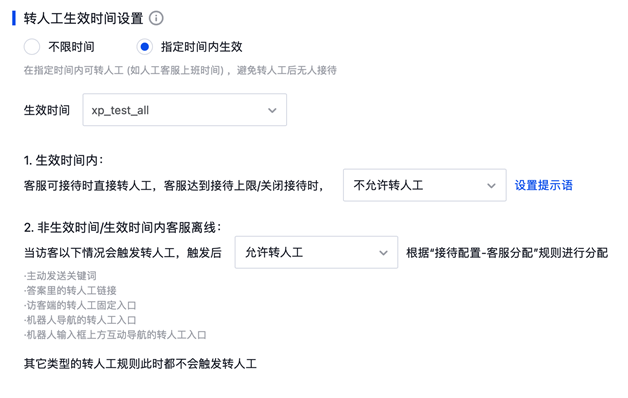Screen dimensions: 628x398
Task: Expand the 允许转人工 dropdown
Action: pos(316,252)
